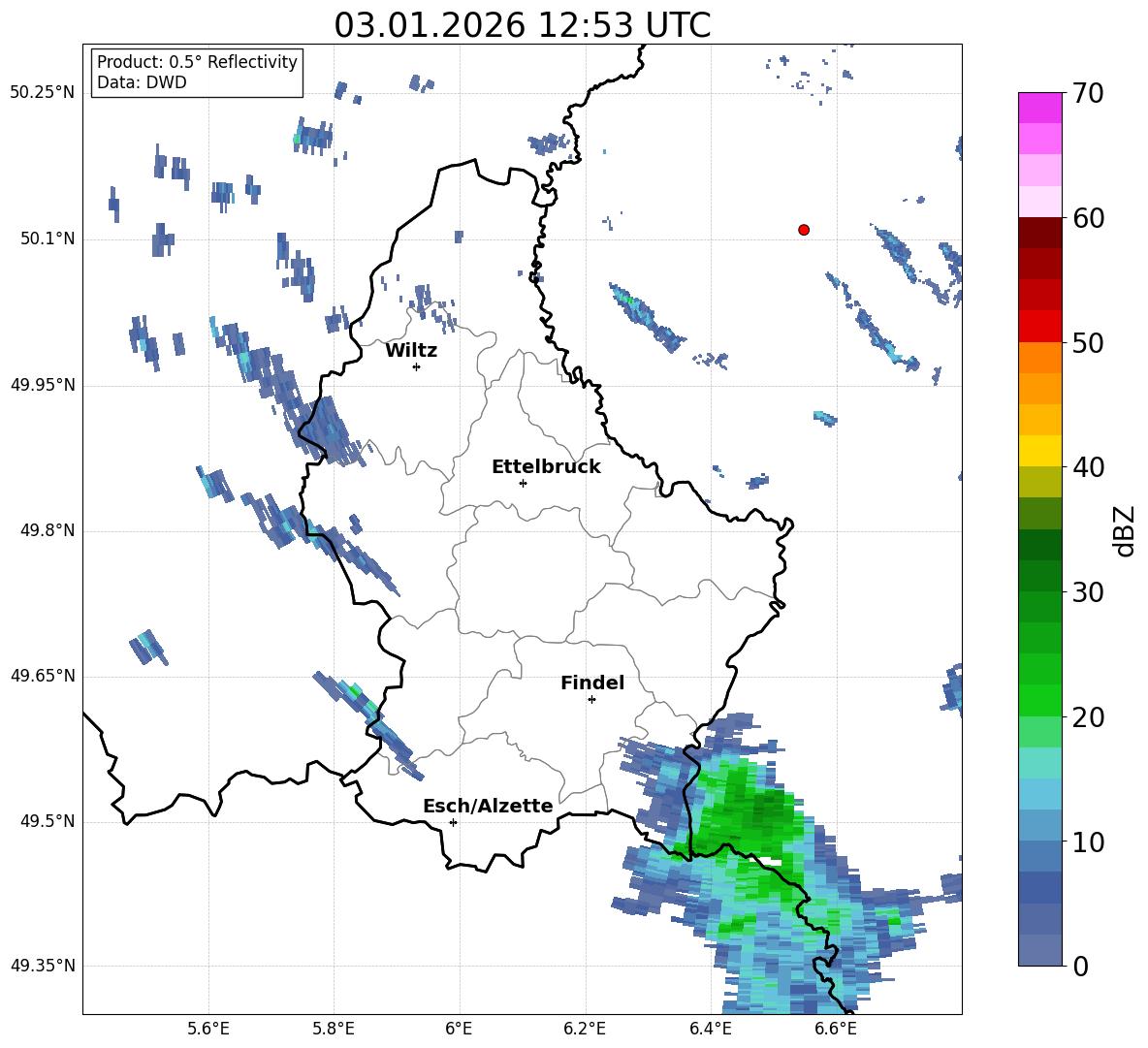Click the timestamp title 03.01.2026 12:53 UTC
Image resolution: width=1148 pixels, height=1048 pixels.
tap(522, 25)
